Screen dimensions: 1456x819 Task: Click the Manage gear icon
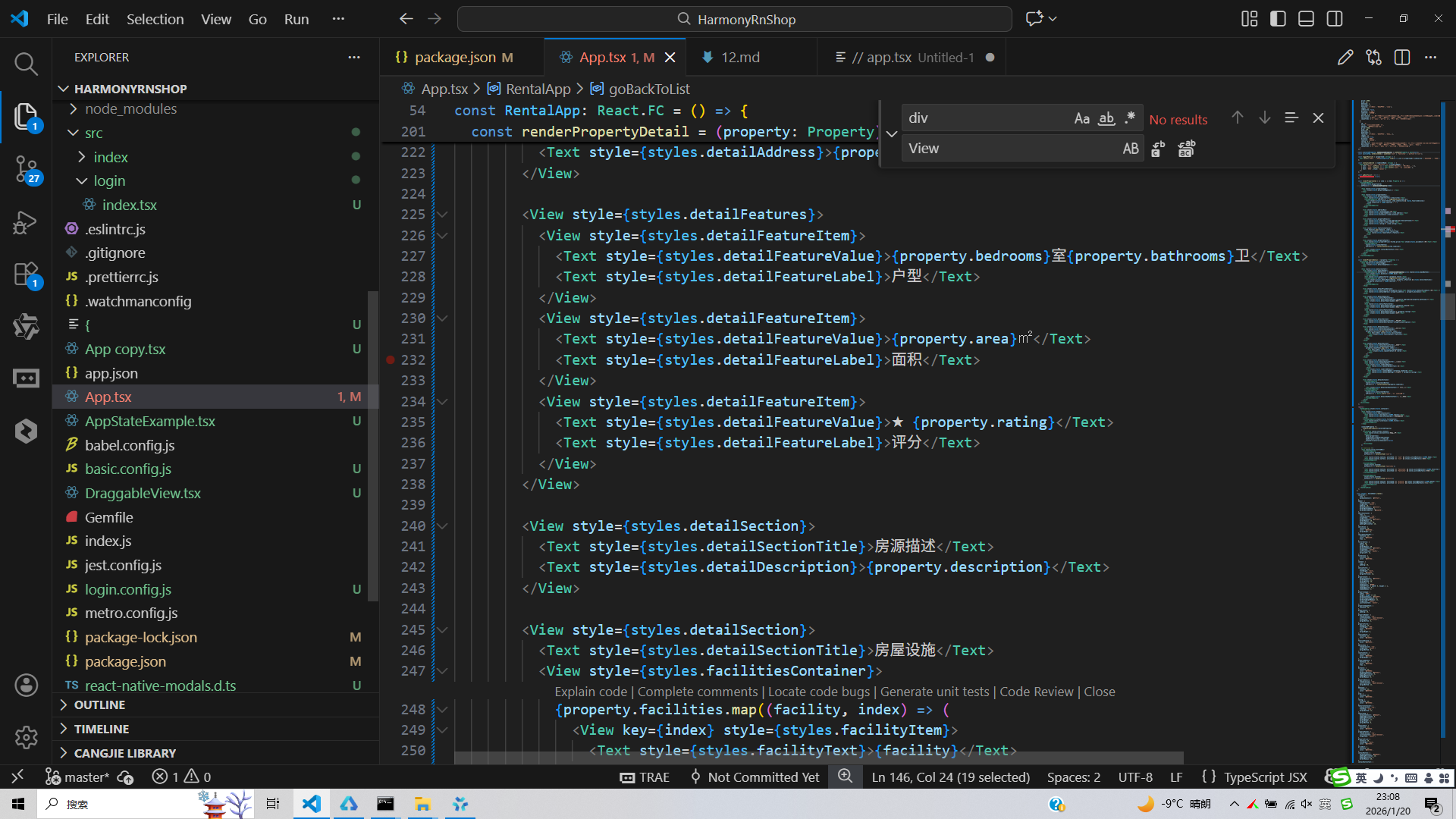pyautogui.click(x=26, y=737)
